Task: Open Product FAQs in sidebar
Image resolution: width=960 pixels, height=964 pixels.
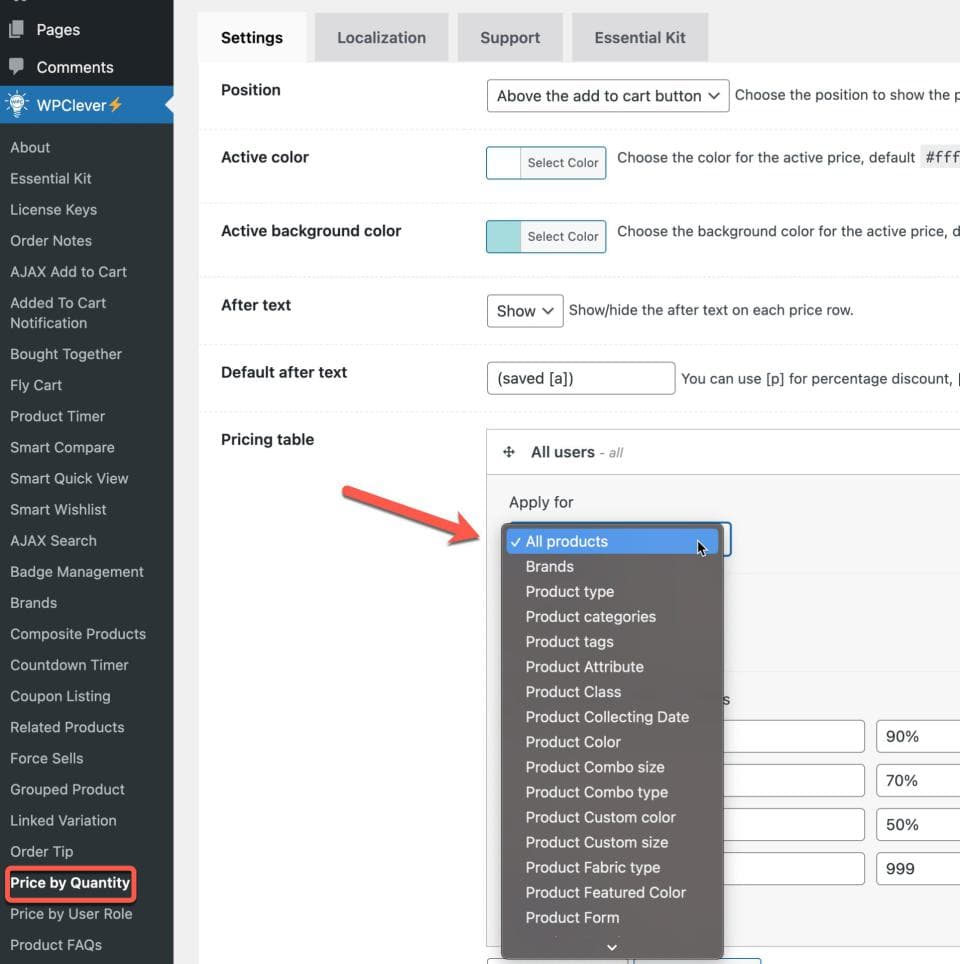Action: click(56, 945)
